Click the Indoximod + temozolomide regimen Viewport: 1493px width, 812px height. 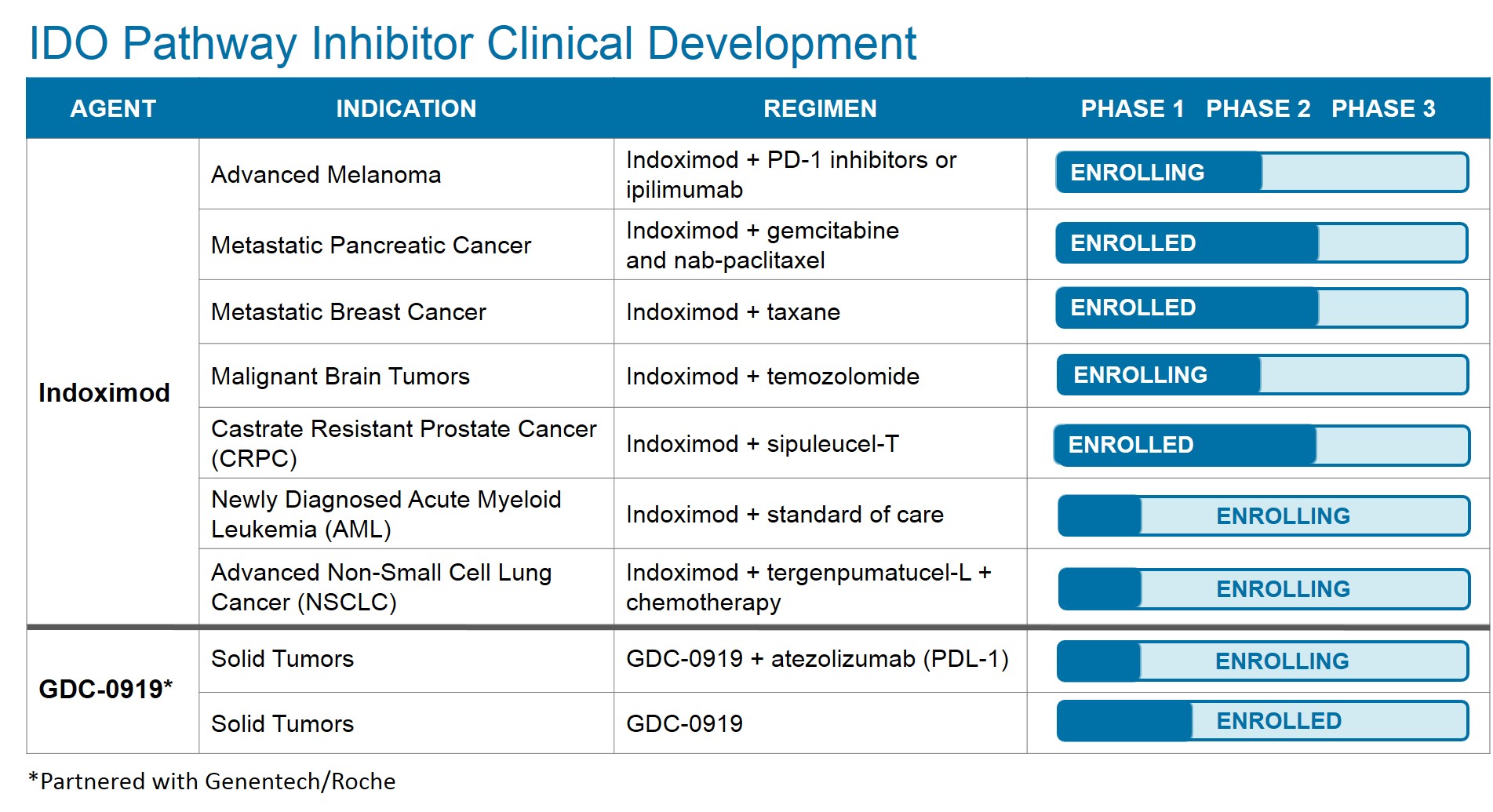click(x=772, y=377)
